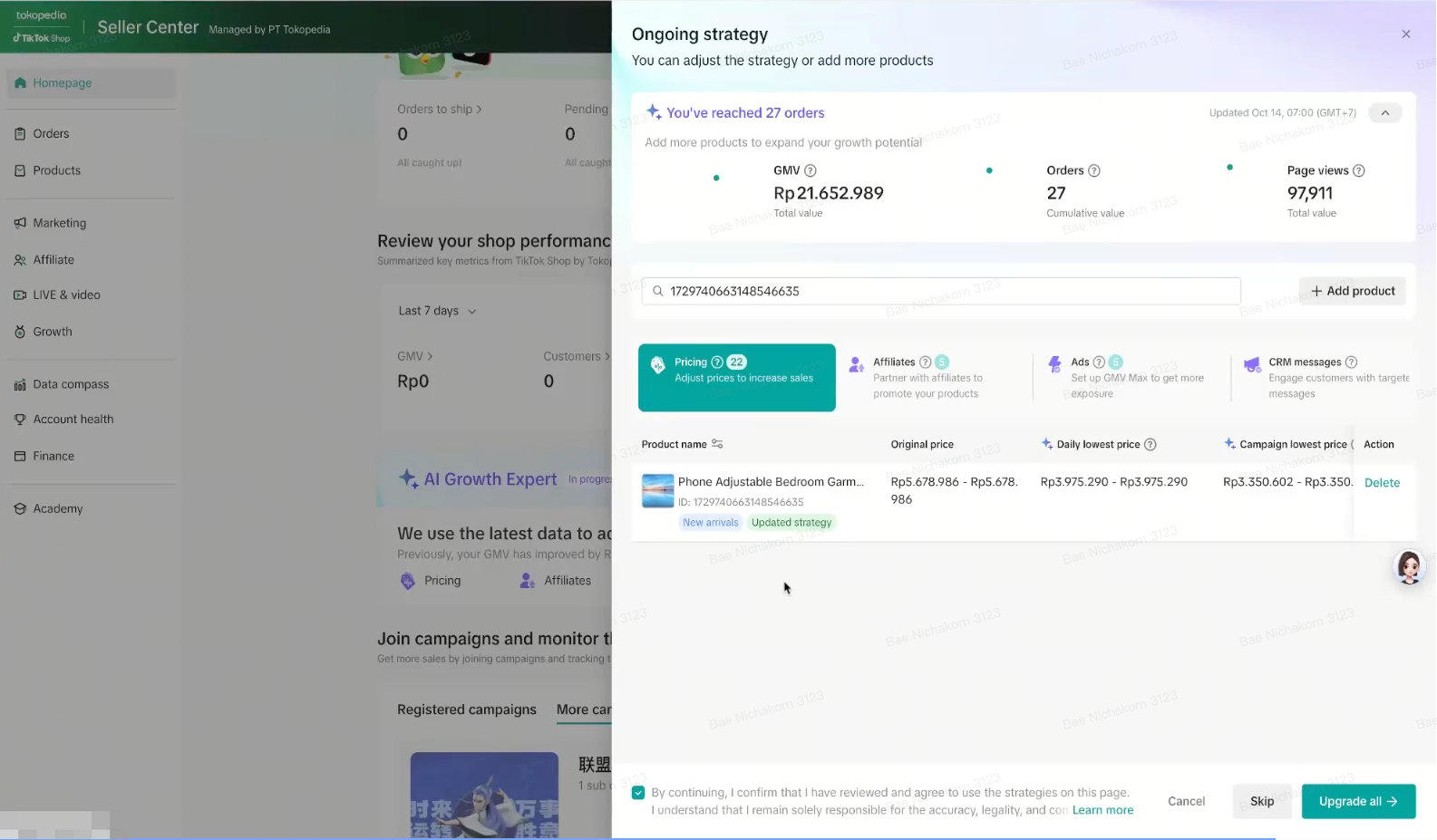Uncheck the strategy agreement checkbox
Image resolution: width=1437 pixels, height=840 pixels.
tap(638, 793)
